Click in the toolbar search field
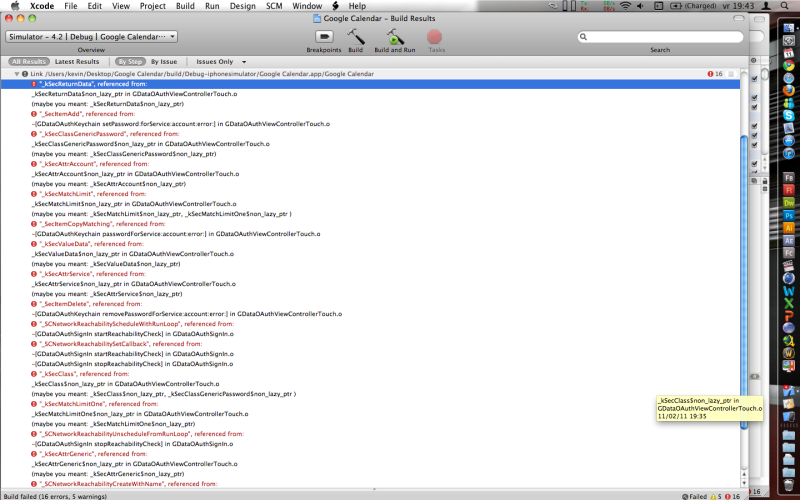Screen dimensions: 800x500 click(x=660, y=37)
